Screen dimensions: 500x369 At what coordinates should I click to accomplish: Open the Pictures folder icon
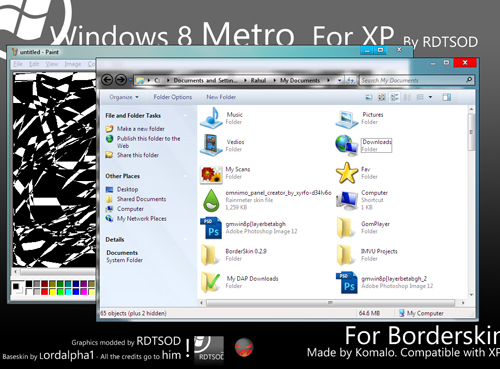pyautogui.click(x=347, y=119)
